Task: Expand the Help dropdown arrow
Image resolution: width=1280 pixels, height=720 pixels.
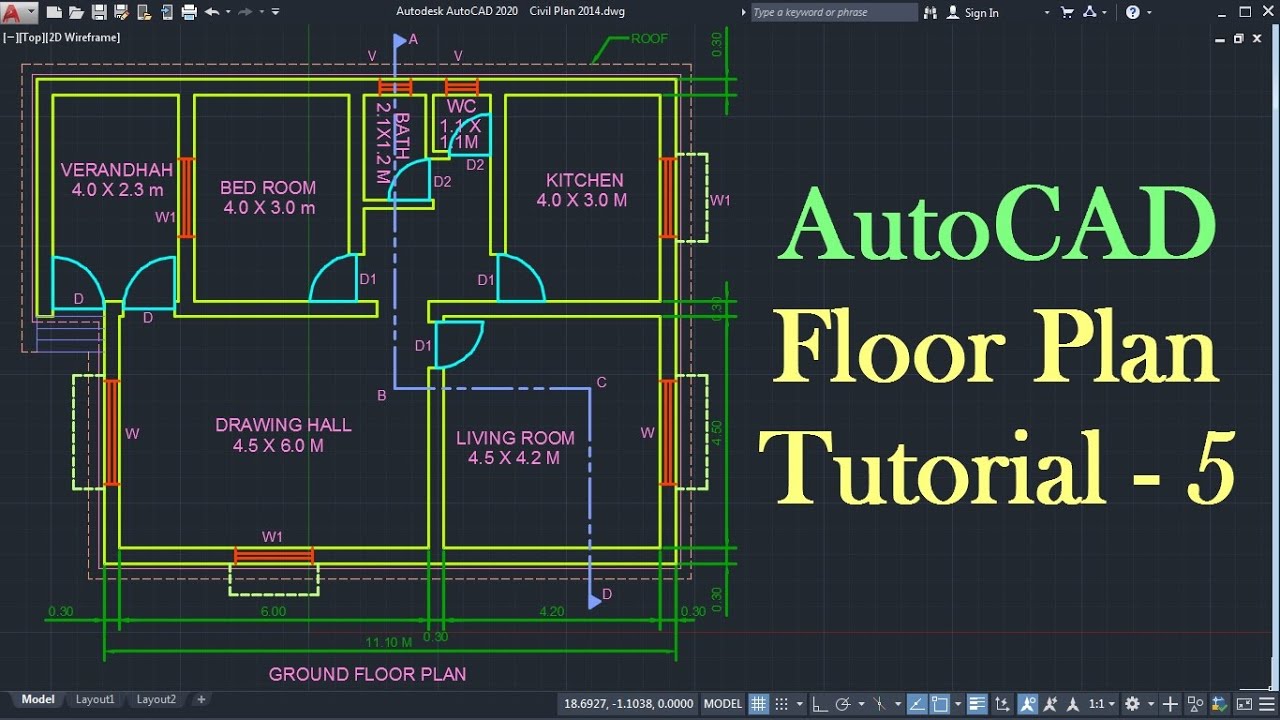Action: click(x=1148, y=13)
